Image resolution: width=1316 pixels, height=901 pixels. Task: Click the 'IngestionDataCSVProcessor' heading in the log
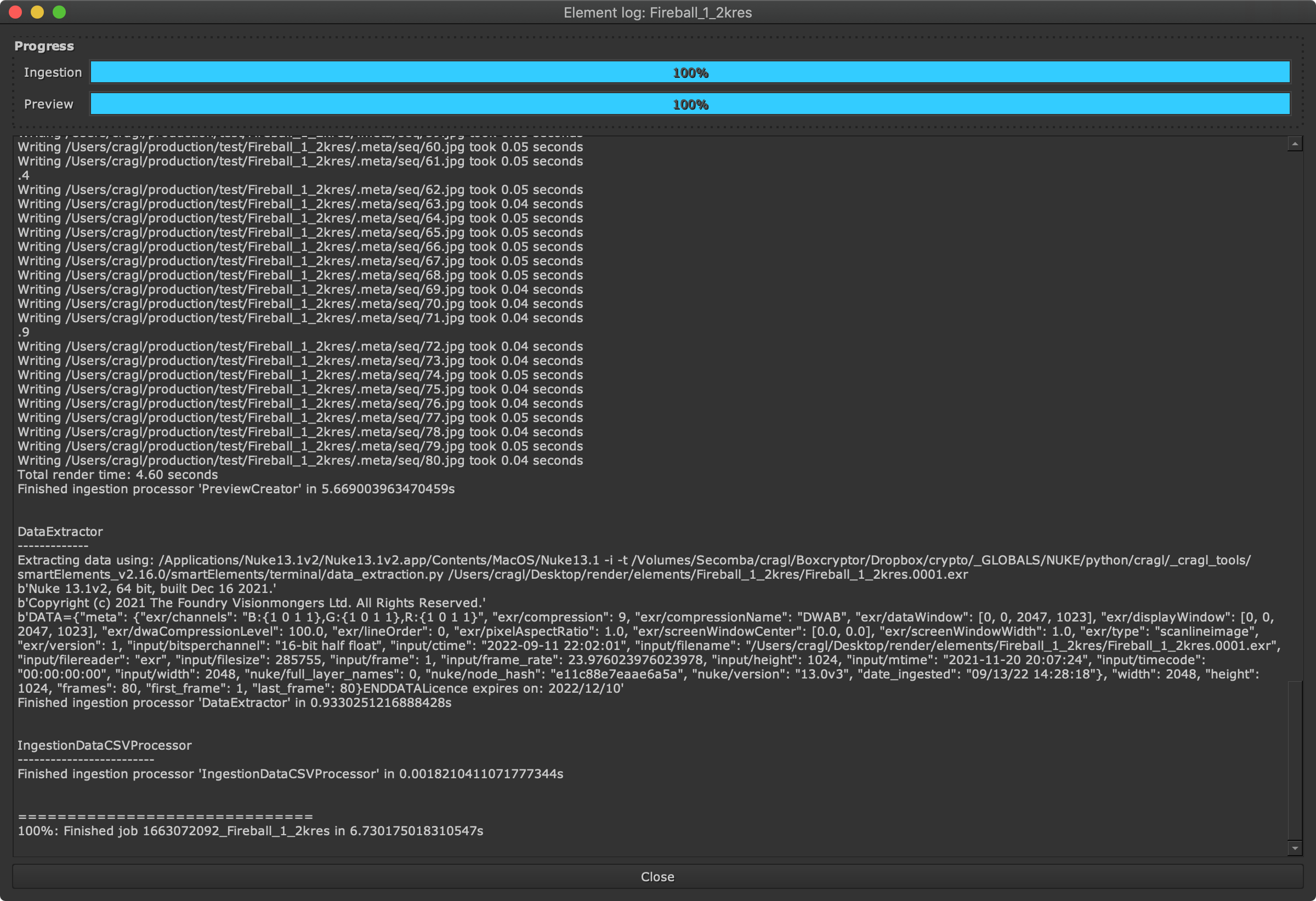(x=104, y=745)
